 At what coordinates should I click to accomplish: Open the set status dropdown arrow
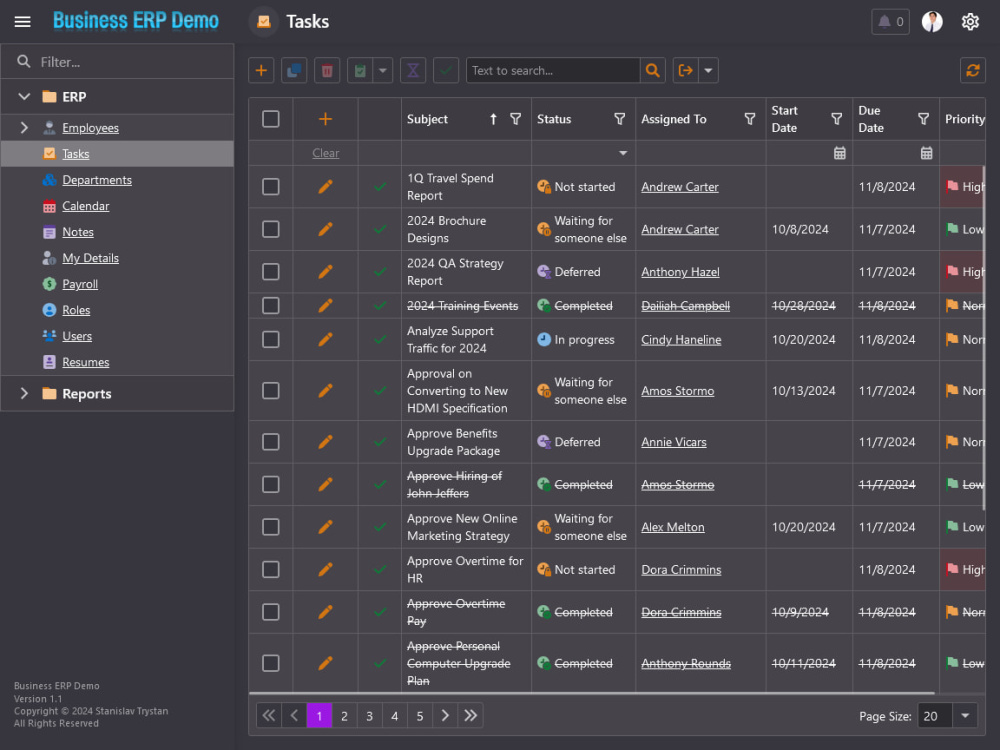click(x=383, y=70)
